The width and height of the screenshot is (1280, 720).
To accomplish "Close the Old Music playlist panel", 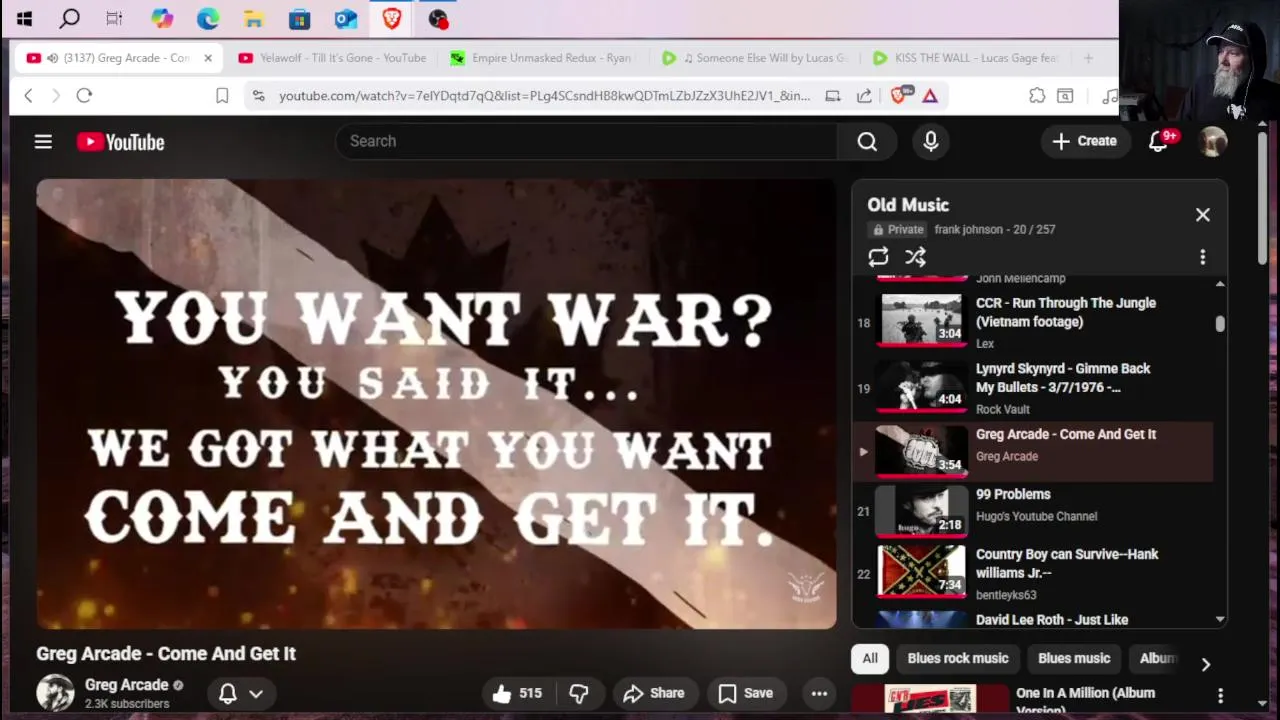I will click(x=1203, y=215).
